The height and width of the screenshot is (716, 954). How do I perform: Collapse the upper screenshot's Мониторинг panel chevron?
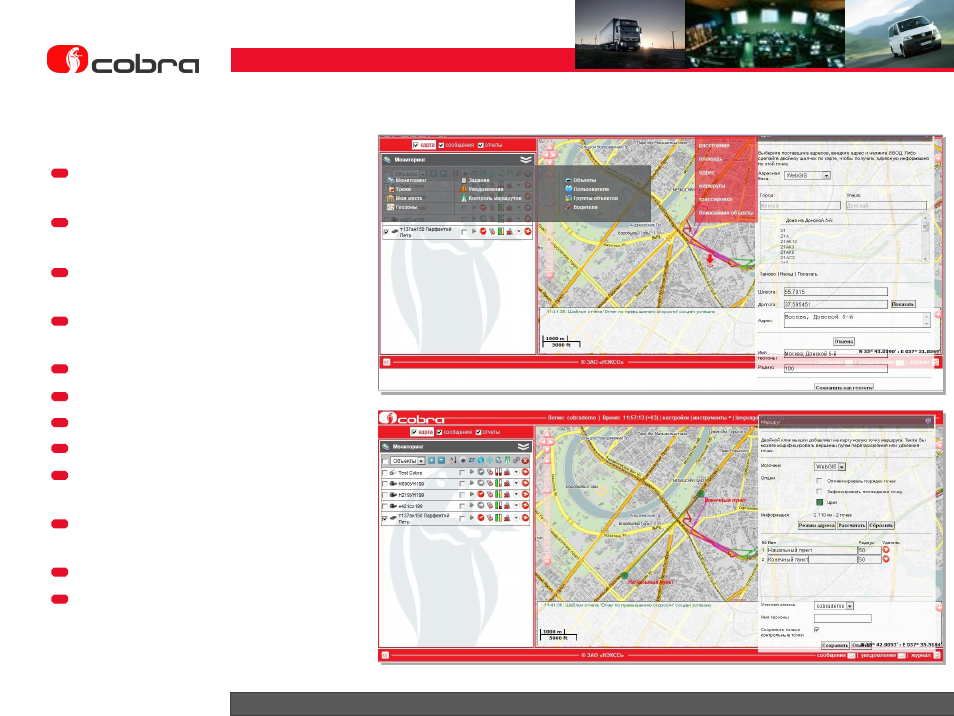coord(526,159)
